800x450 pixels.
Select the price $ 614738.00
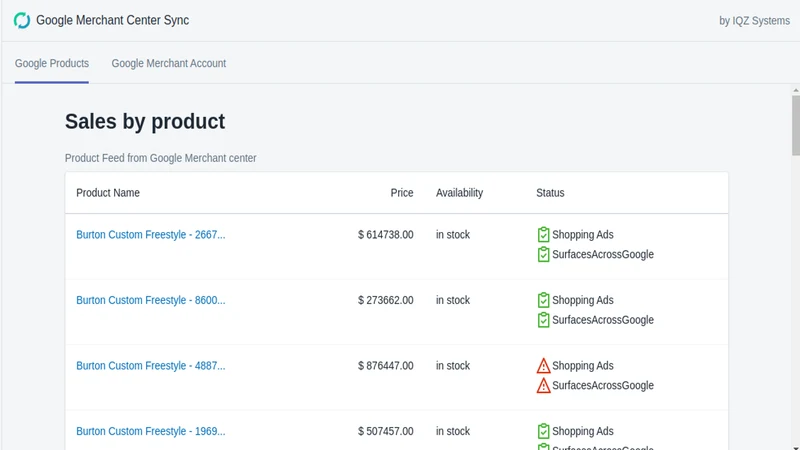pyautogui.click(x=386, y=235)
